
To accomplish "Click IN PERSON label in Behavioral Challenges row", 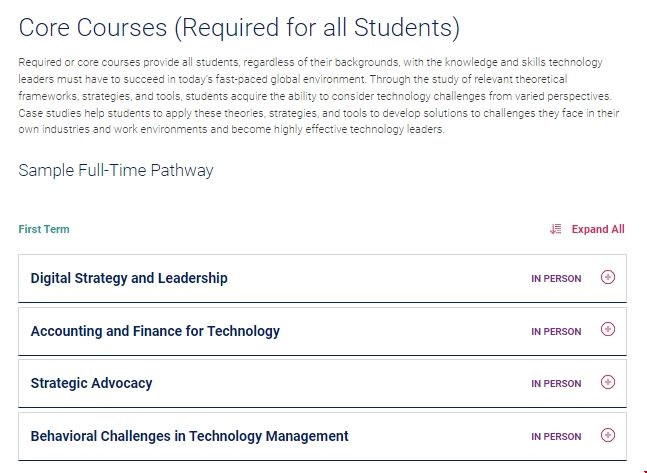I will coord(556,436).
